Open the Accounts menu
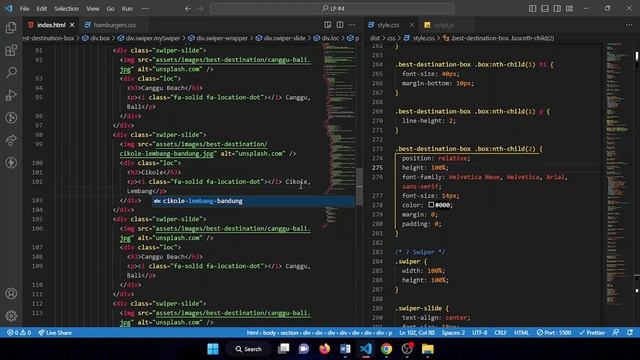 11,293
